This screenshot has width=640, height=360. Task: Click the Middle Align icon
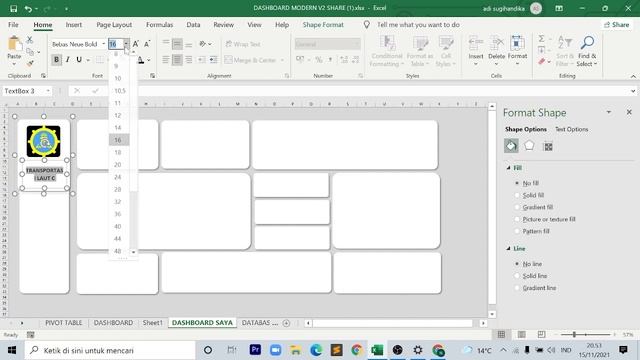tap(177, 44)
